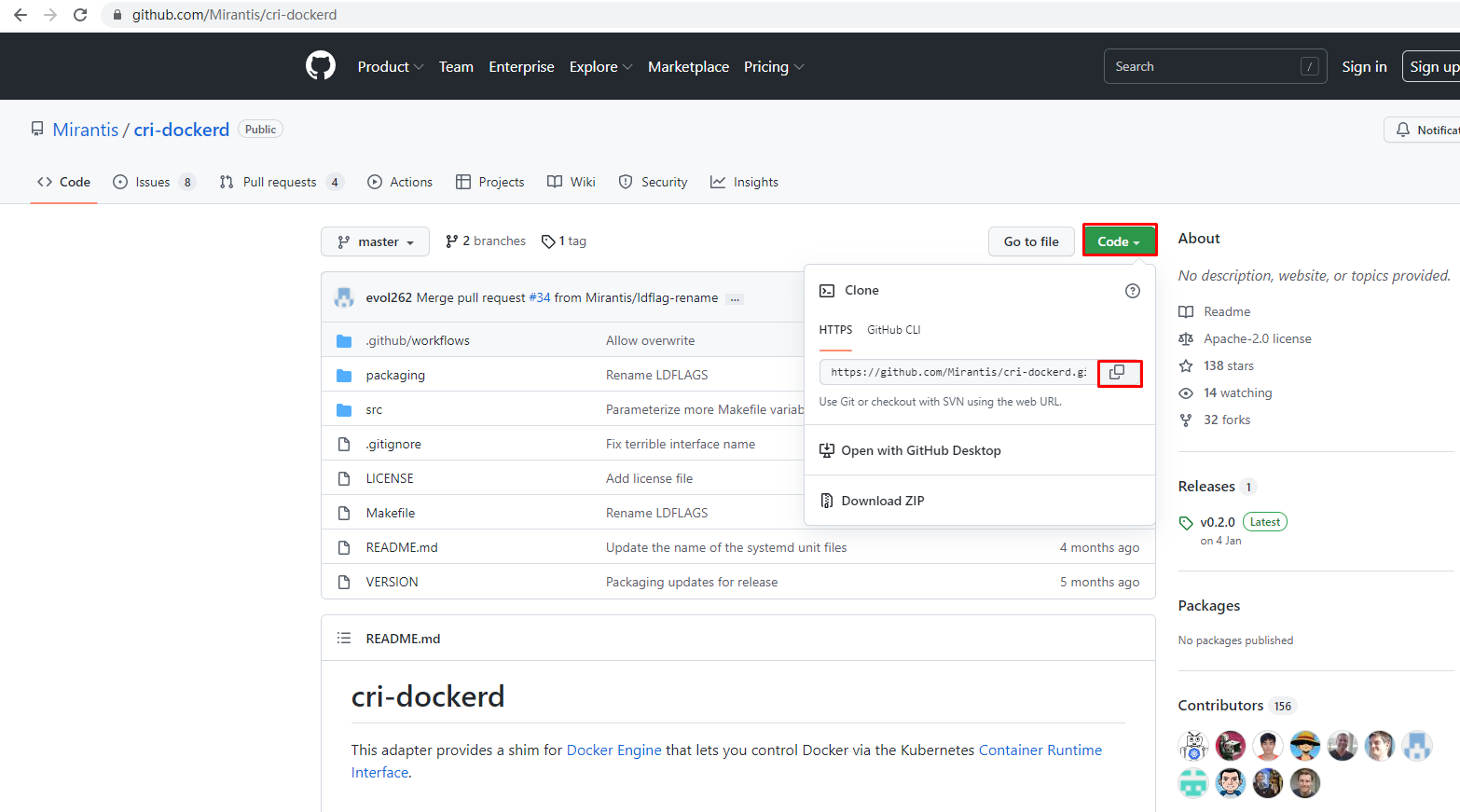Open the master branch dropdown

click(375, 241)
